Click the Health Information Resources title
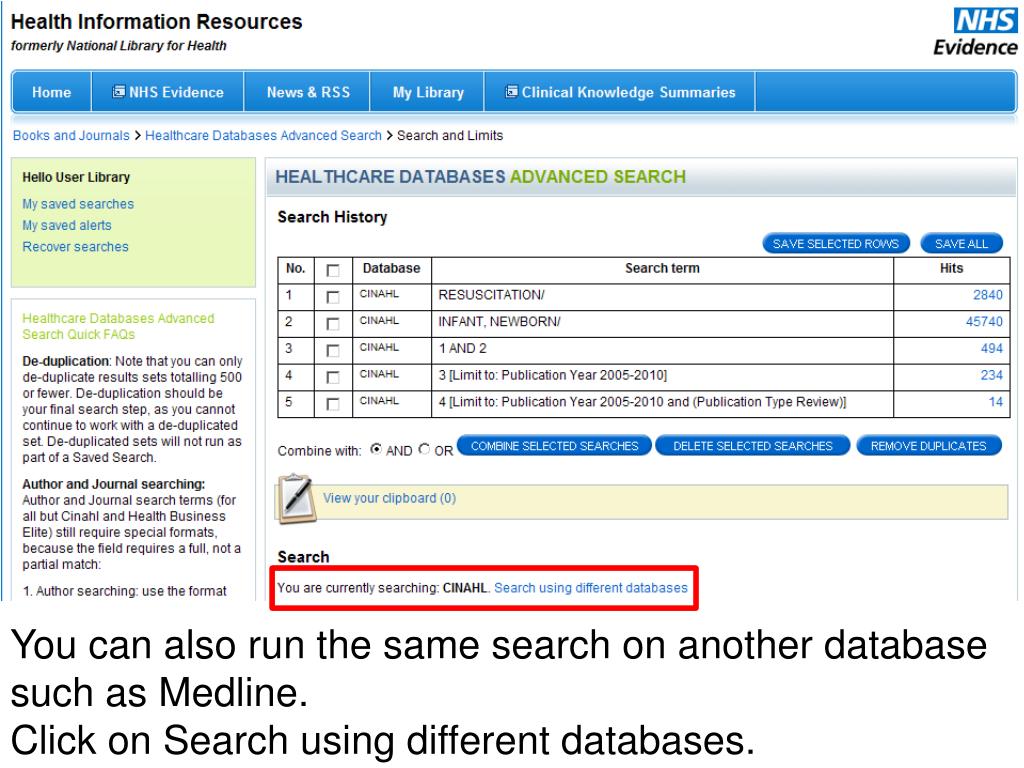 [157, 22]
